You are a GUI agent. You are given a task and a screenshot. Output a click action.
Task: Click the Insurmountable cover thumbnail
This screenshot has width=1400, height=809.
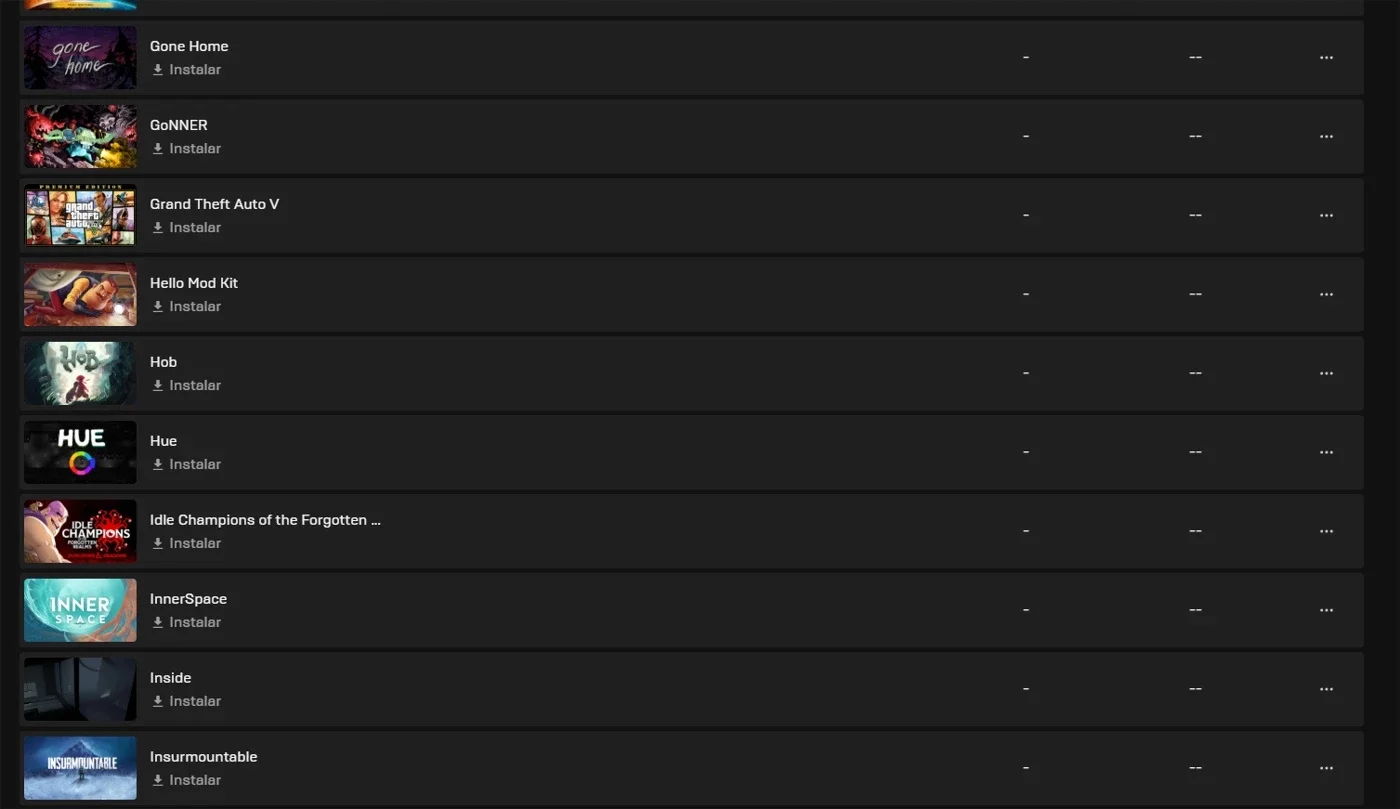pos(80,768)
